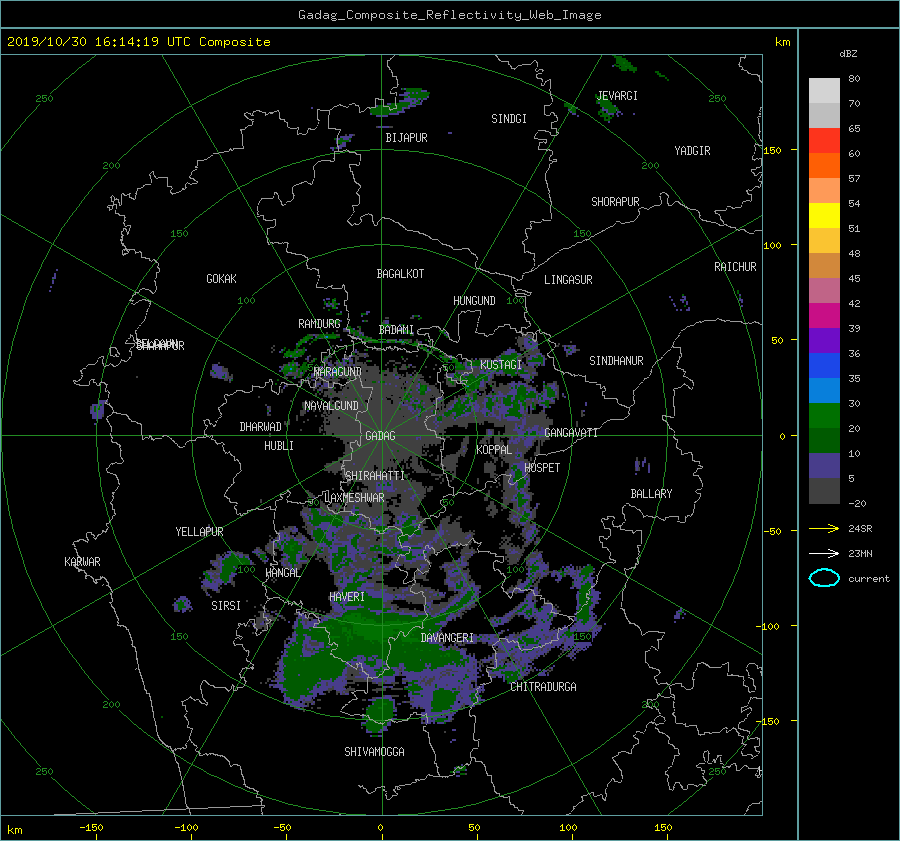Click the DHARWAD city label
Screen dimensions: 900x841
point(260,427)
